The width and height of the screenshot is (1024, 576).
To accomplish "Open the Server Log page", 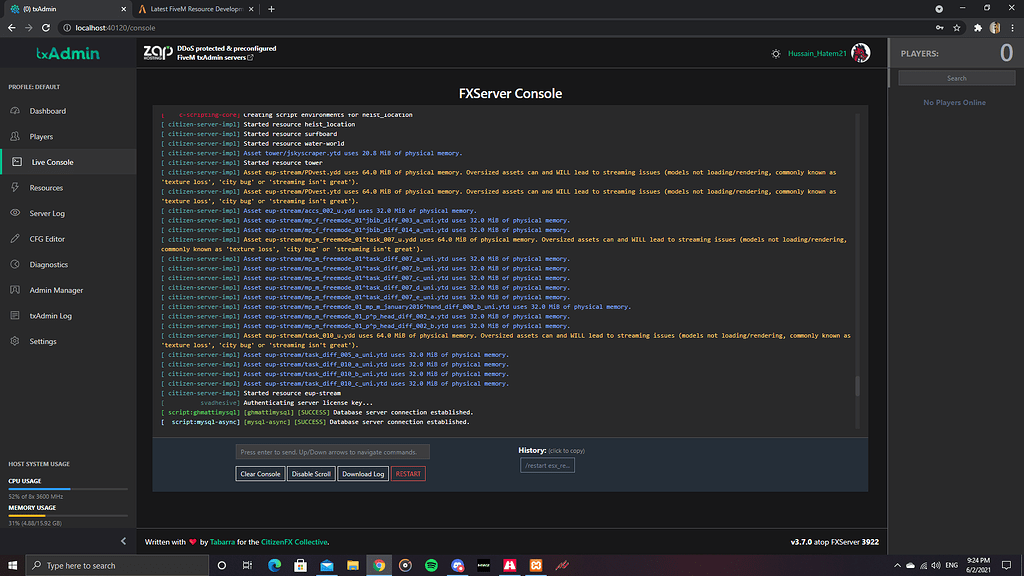I will (47, 213).
